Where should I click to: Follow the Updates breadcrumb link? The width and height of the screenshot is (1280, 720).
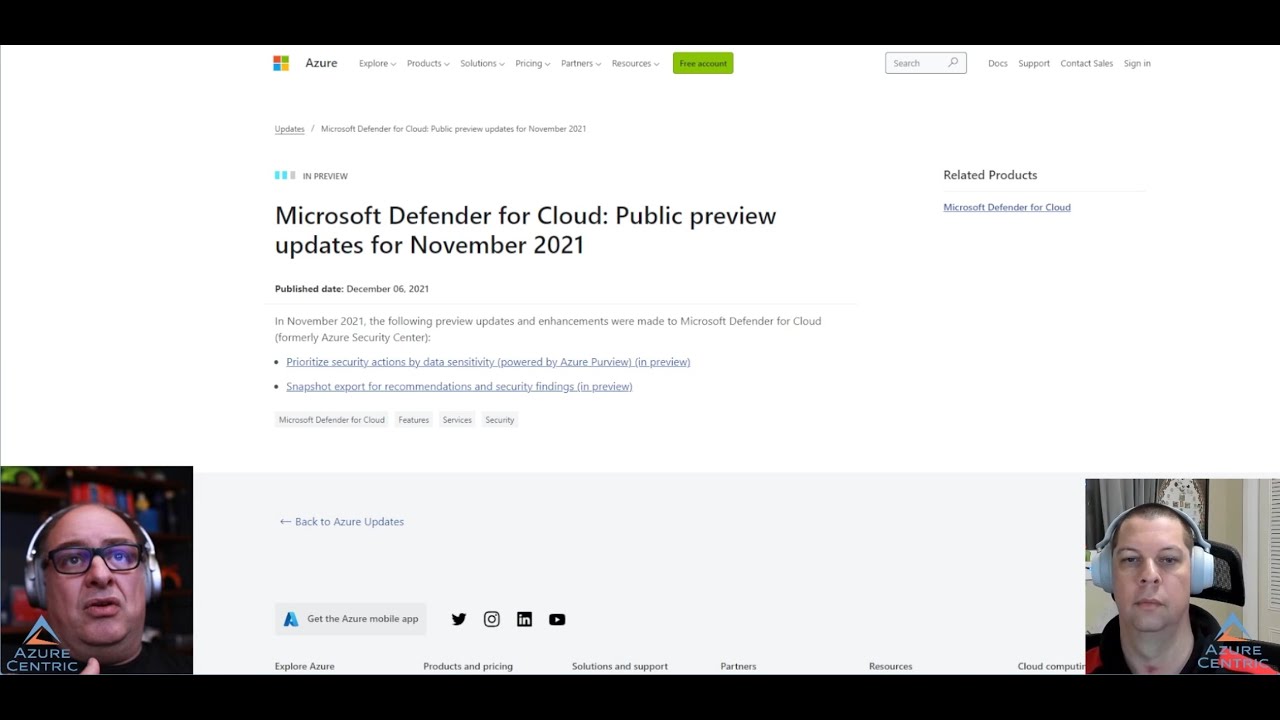[290, 129]
